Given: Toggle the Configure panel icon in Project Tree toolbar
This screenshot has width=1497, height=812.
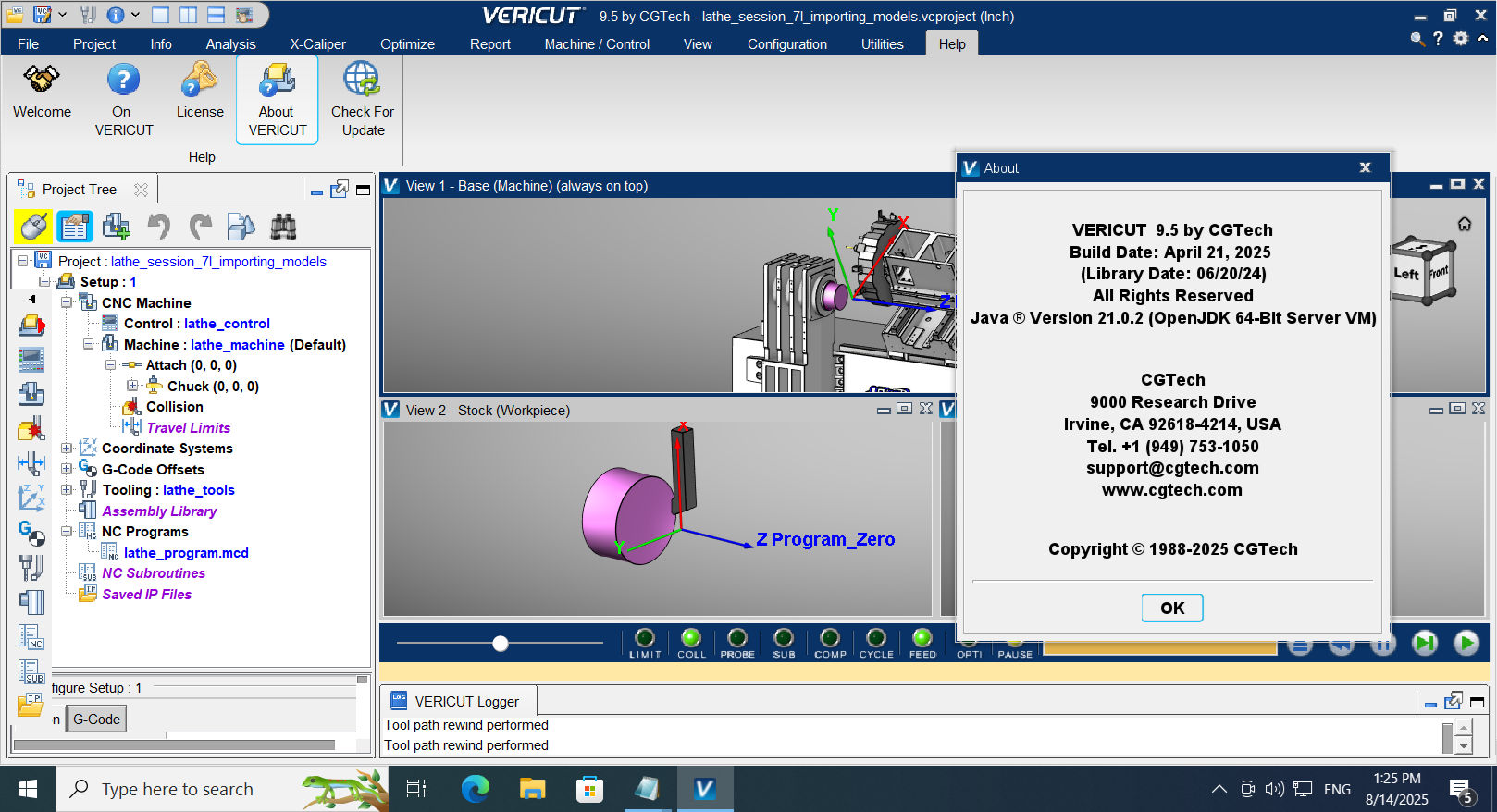Looking at the screenshot, I should [75, 226].
